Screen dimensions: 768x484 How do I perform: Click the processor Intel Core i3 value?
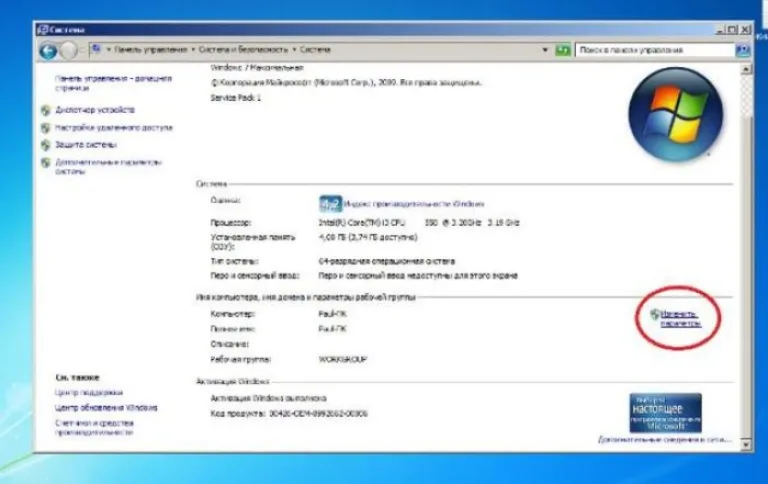419,222
